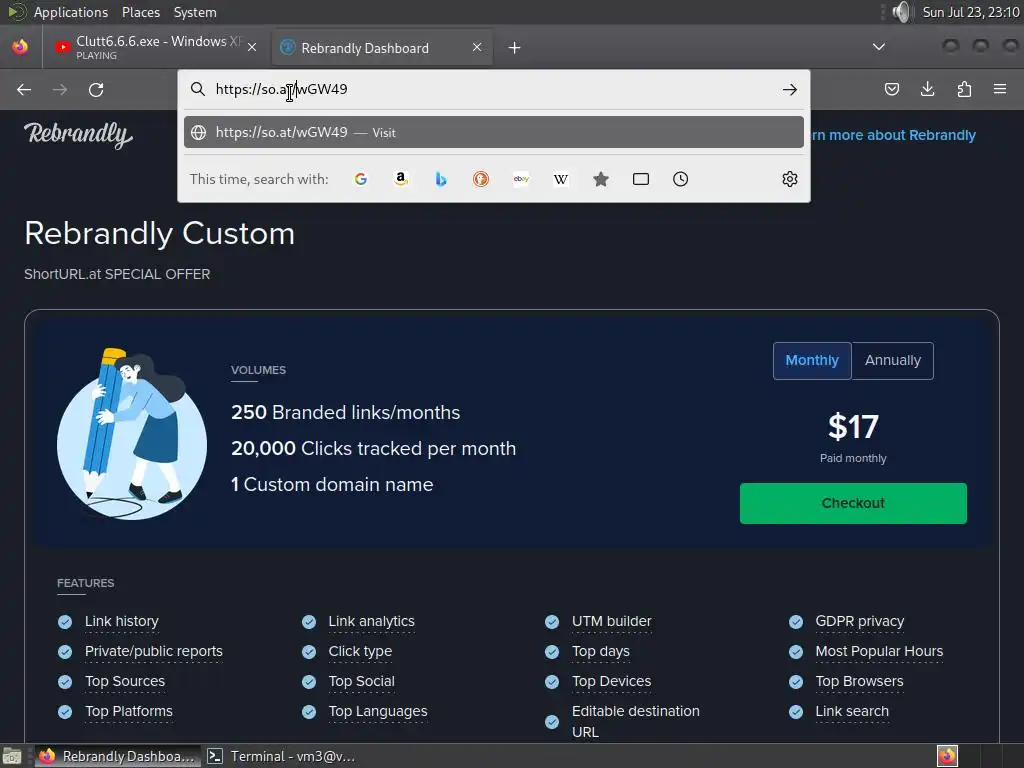Search in history via clock icon

[x=680, y=179]
